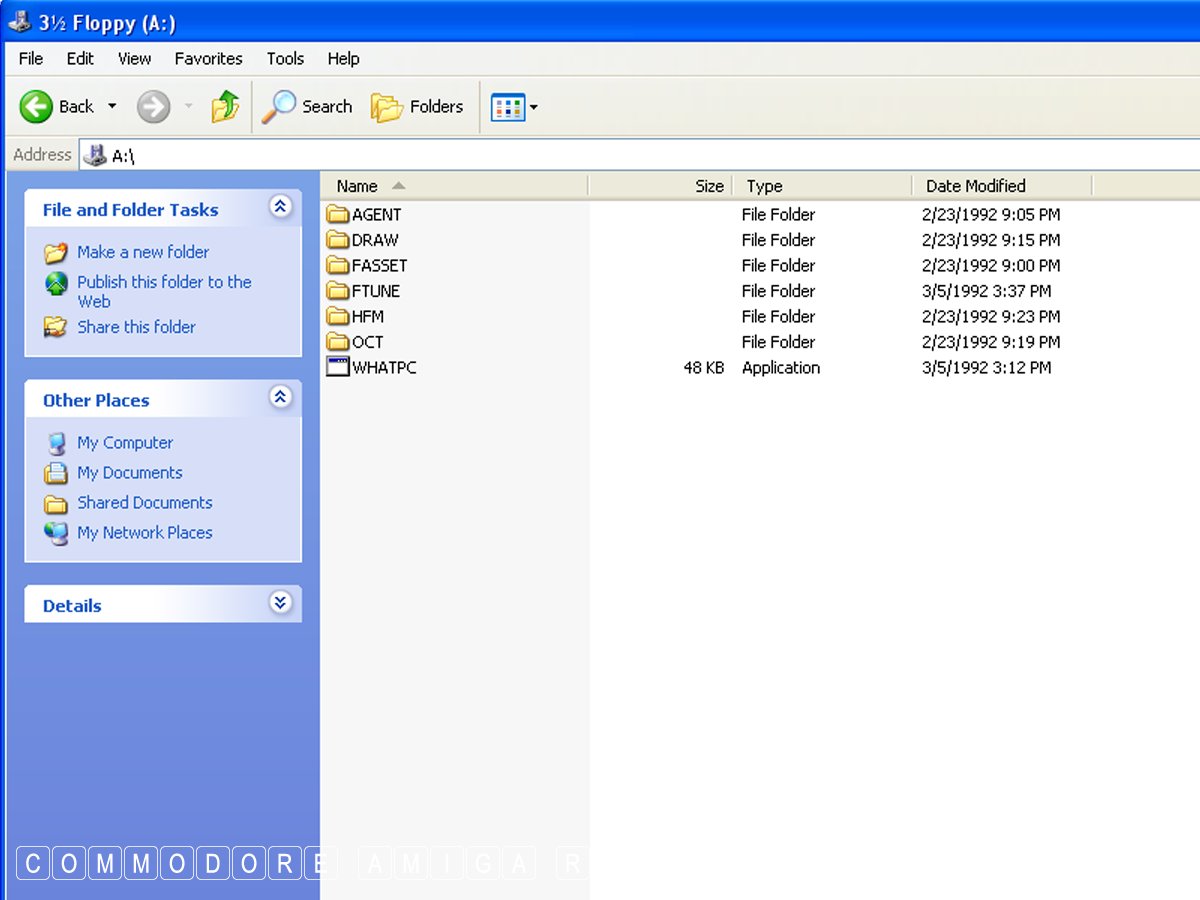
Task: Open the Favorites menu
Action: tap(208, 59)
